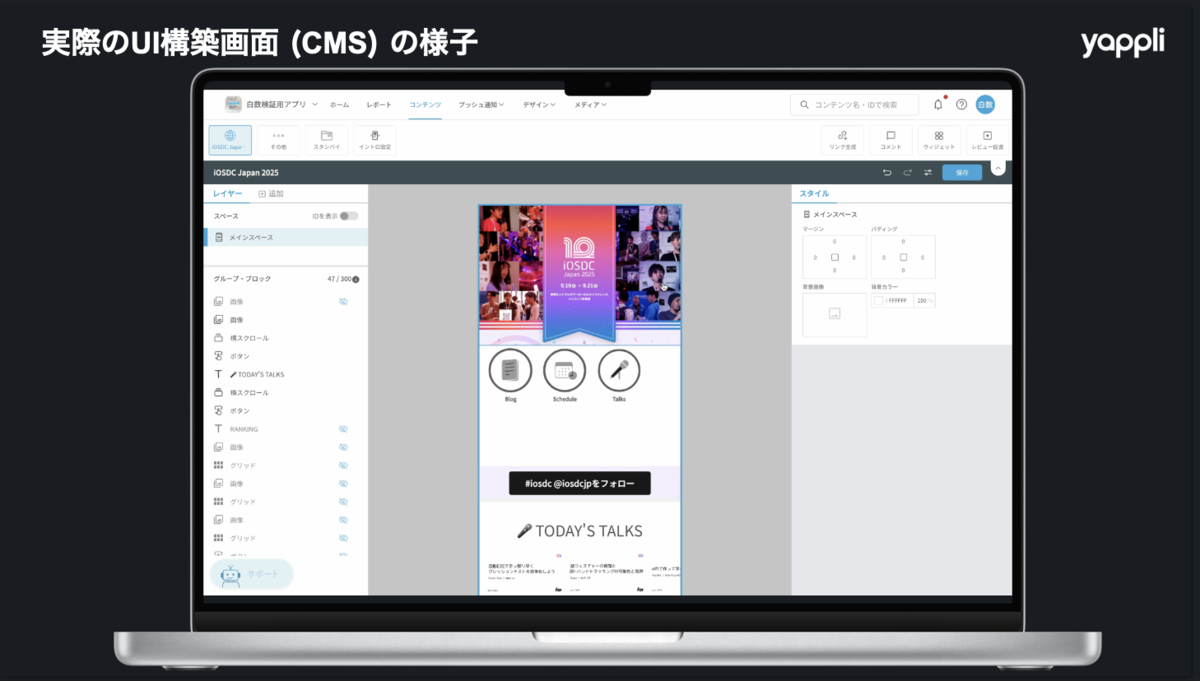Select the スタイル tab
This screenshot has width=1200, height=681.
point(814,193)
